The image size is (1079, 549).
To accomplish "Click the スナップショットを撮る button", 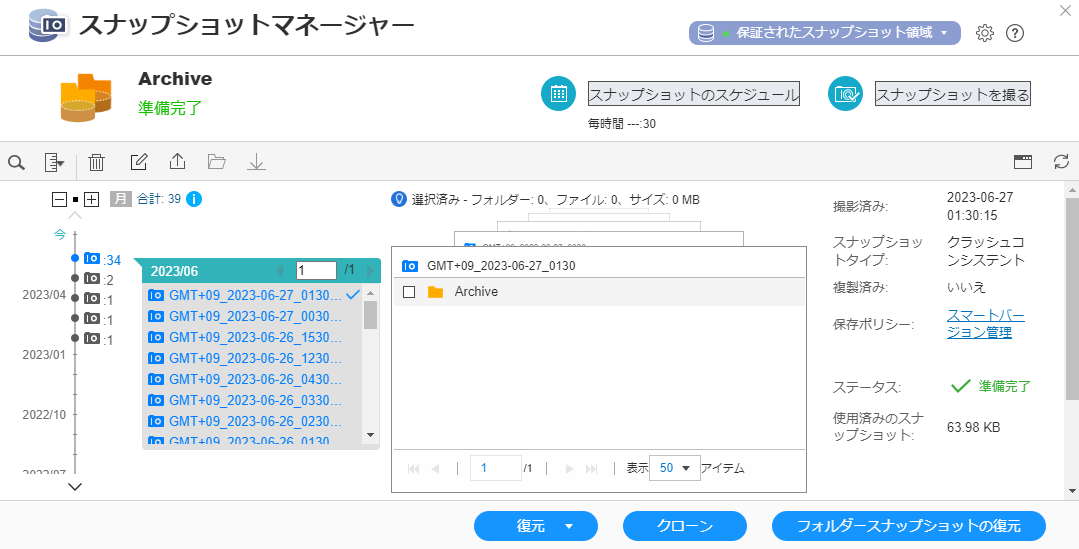I will coord(952,94).
